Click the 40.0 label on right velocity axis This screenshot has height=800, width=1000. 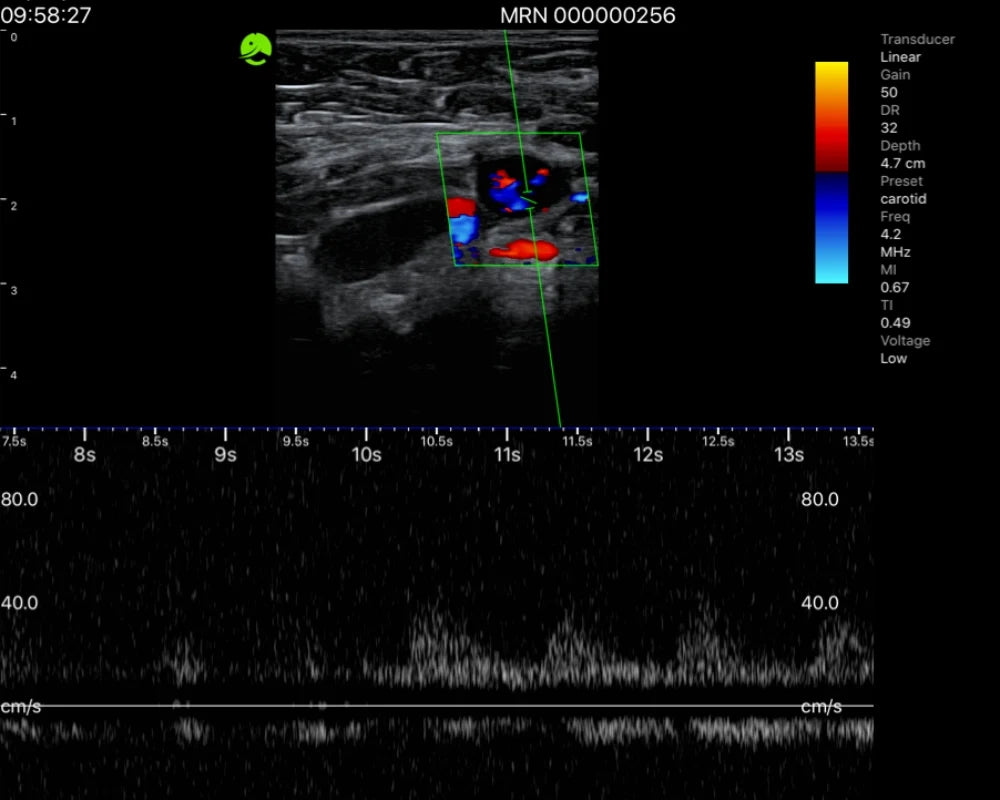point(820,603)
